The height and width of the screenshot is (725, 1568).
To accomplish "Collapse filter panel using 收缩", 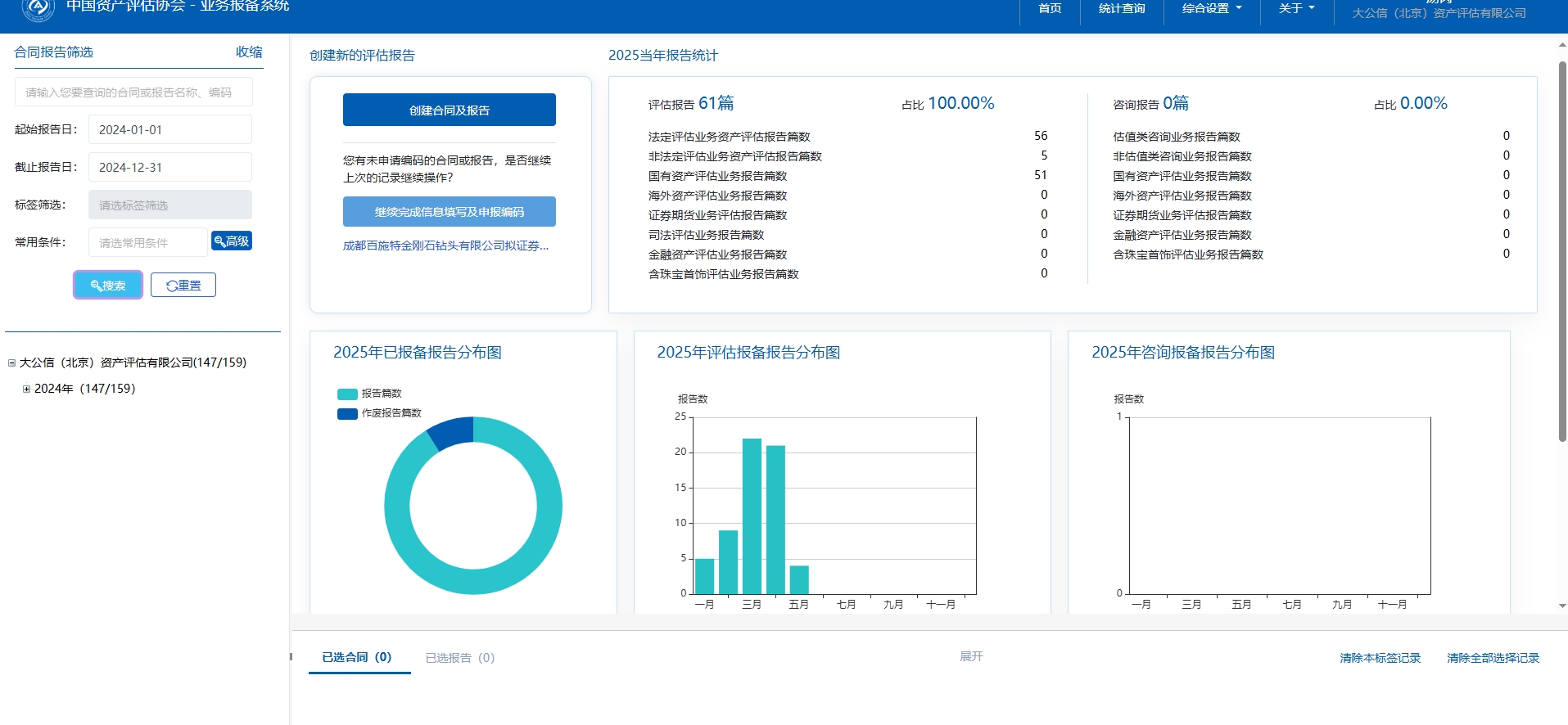I will [x=249, y=52].
